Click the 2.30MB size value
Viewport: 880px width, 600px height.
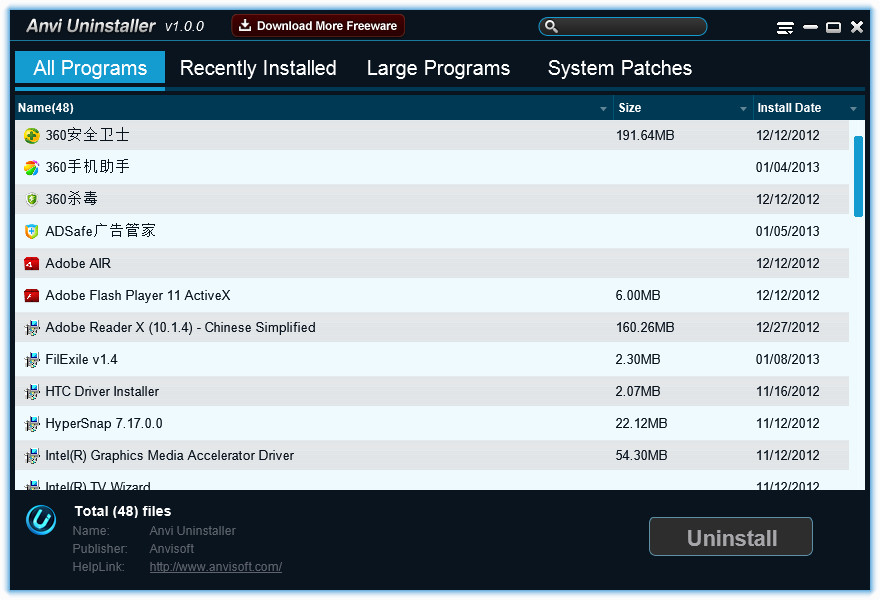pyautogui.click(x=638, y=359)
